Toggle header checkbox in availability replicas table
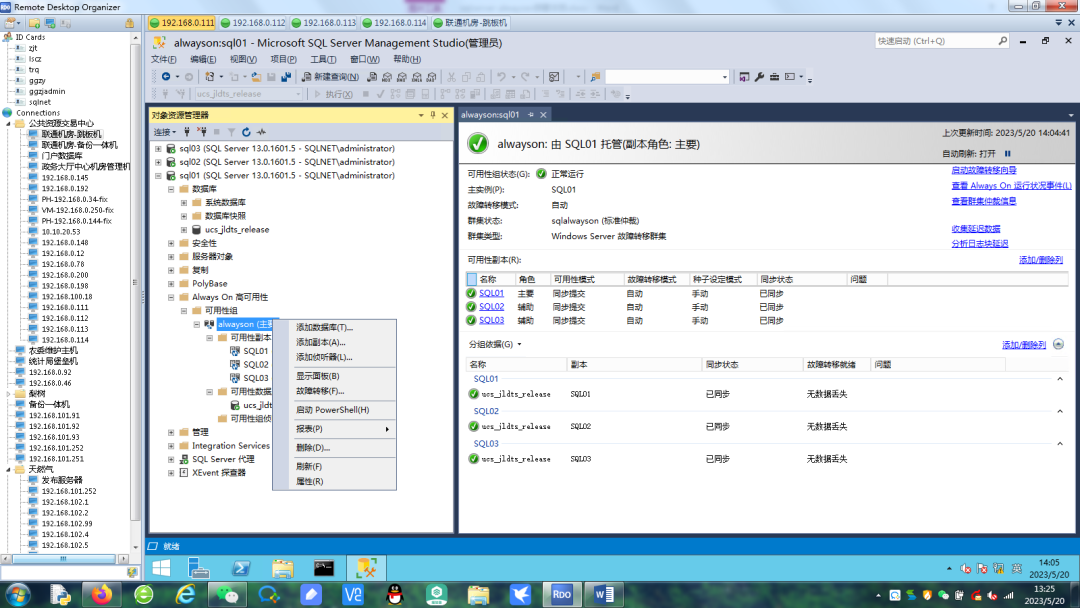Screen dimensions: 1080x608 [472, 279]
